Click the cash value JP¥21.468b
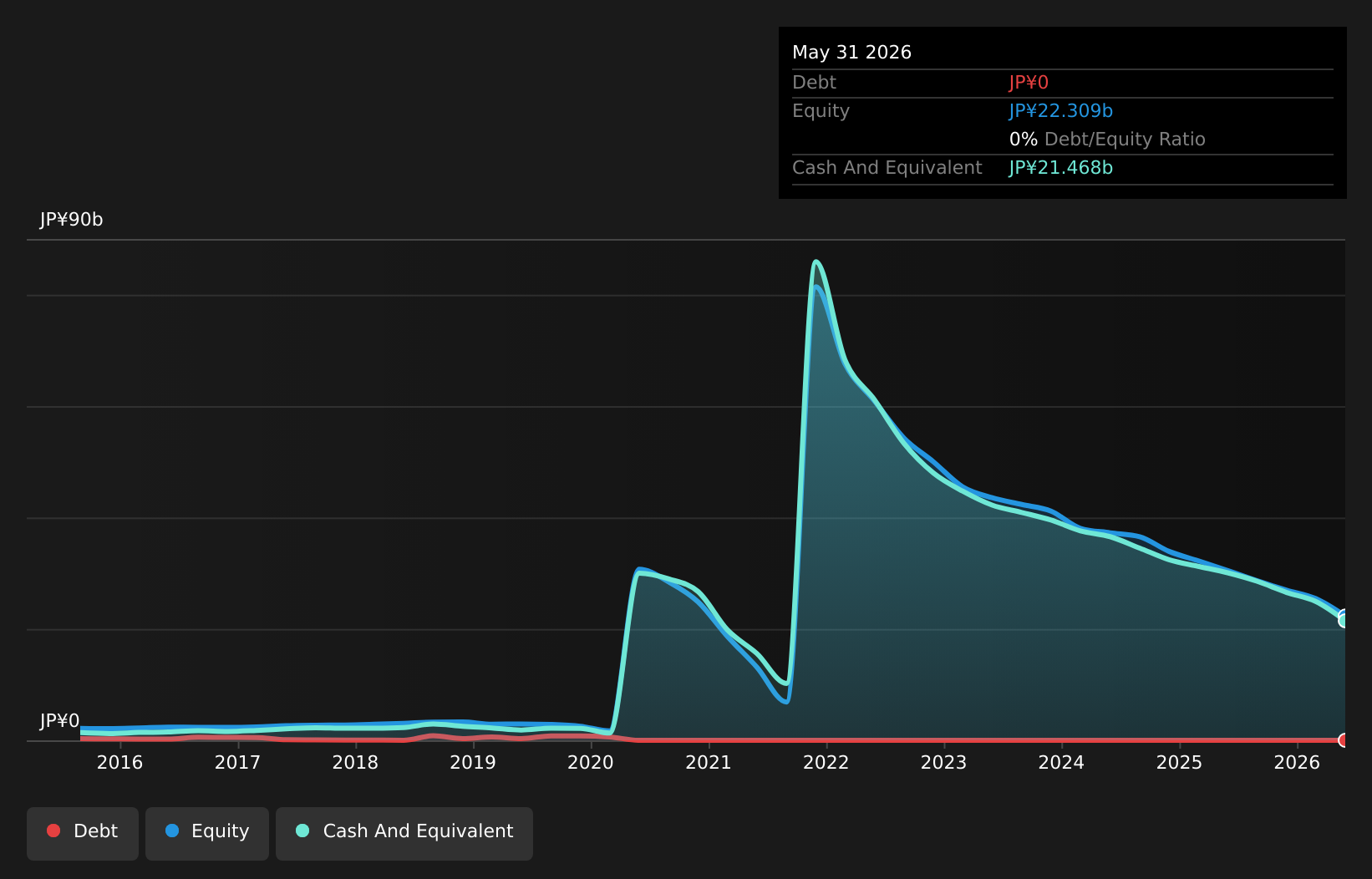This screenshot has width=1372, height=879. (1061, 168)
